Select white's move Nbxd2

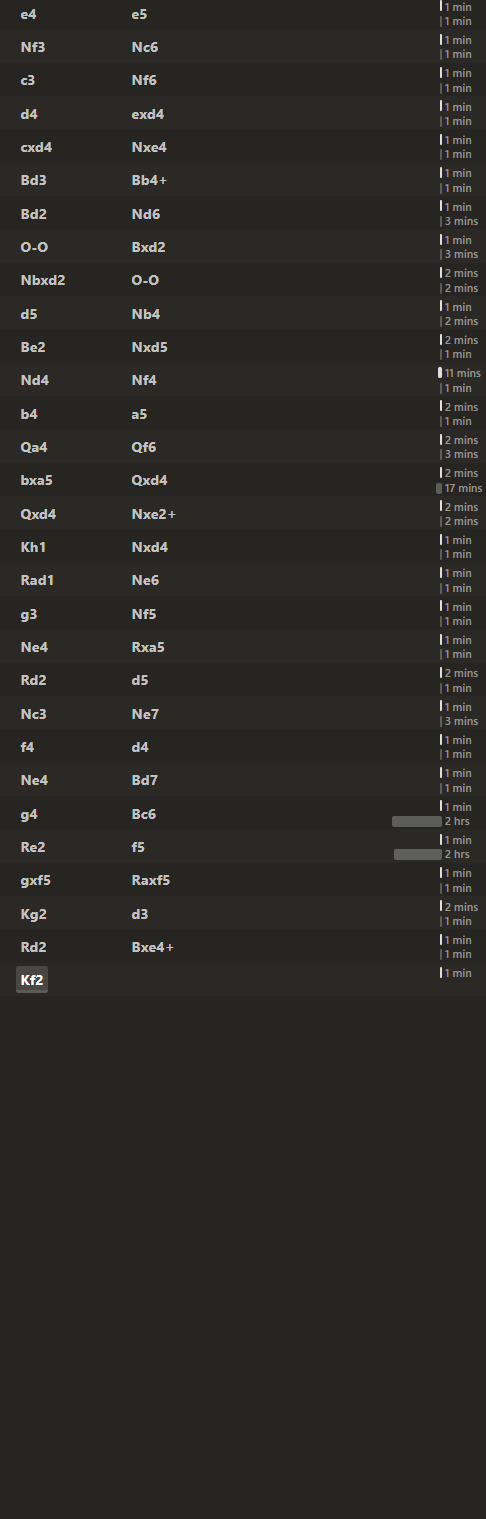[43, 280]
